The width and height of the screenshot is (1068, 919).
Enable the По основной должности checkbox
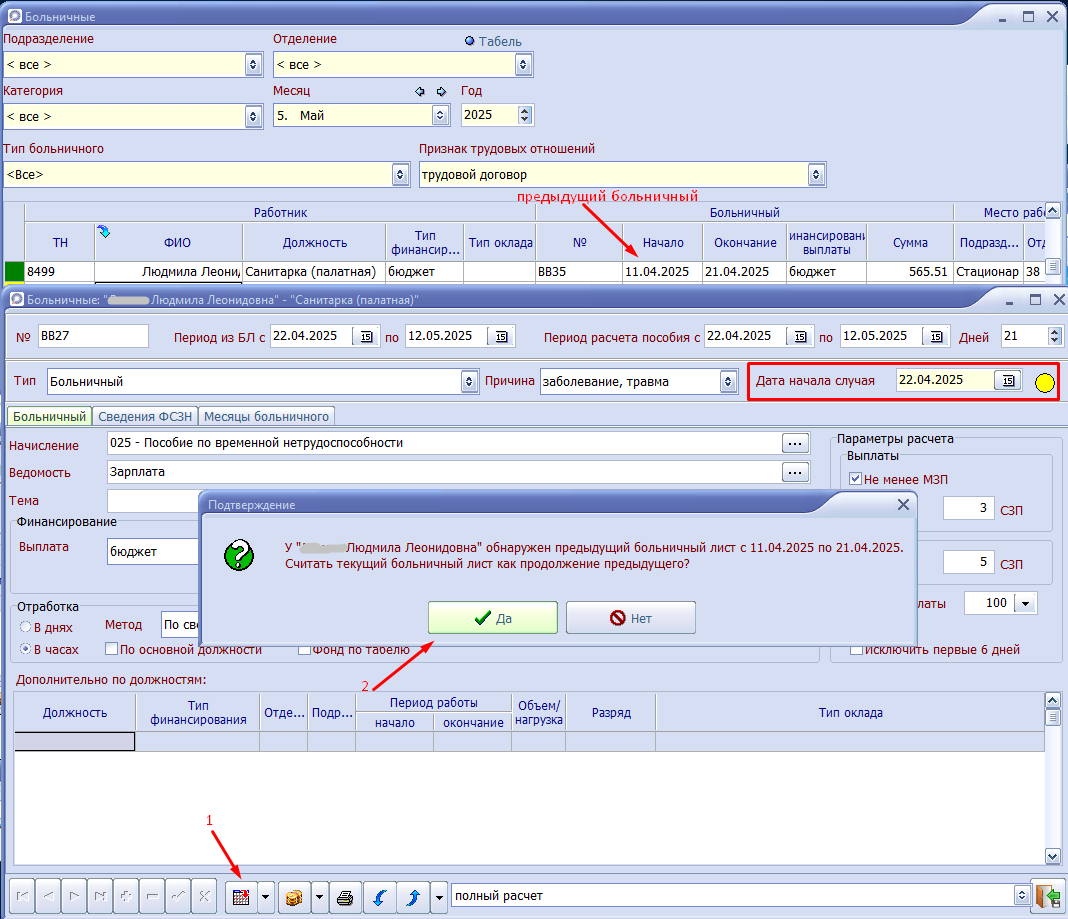(x=112, y=649)
